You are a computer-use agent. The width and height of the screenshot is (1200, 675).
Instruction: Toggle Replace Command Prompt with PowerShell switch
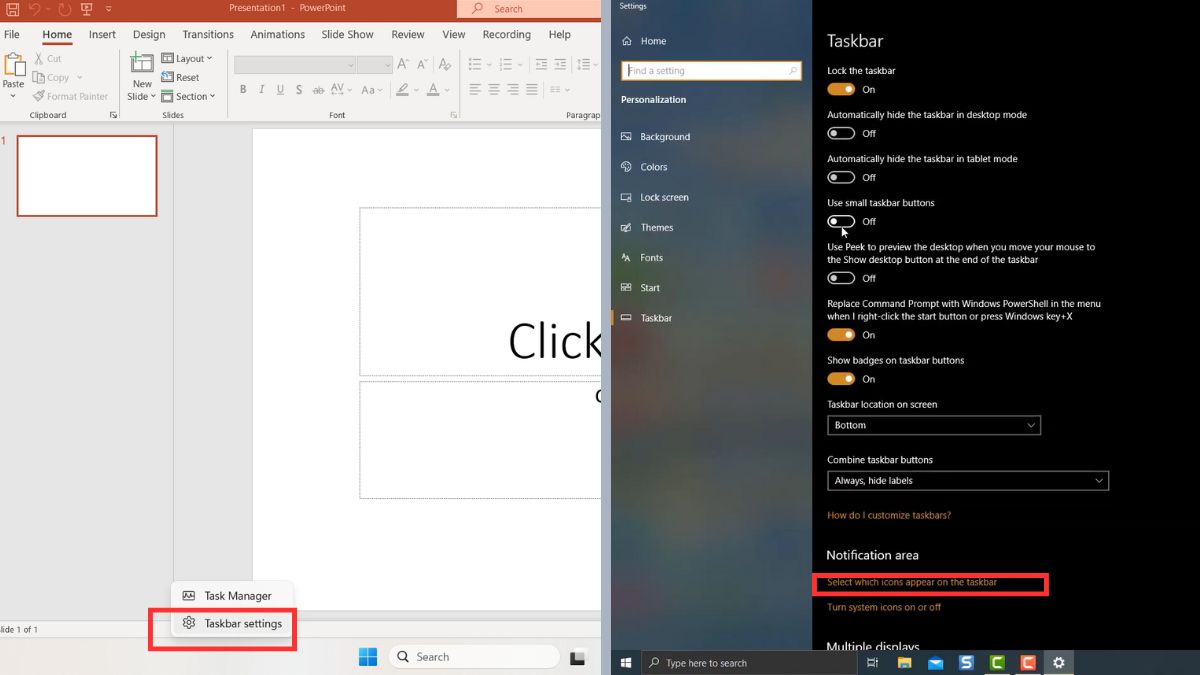(841, 335)
